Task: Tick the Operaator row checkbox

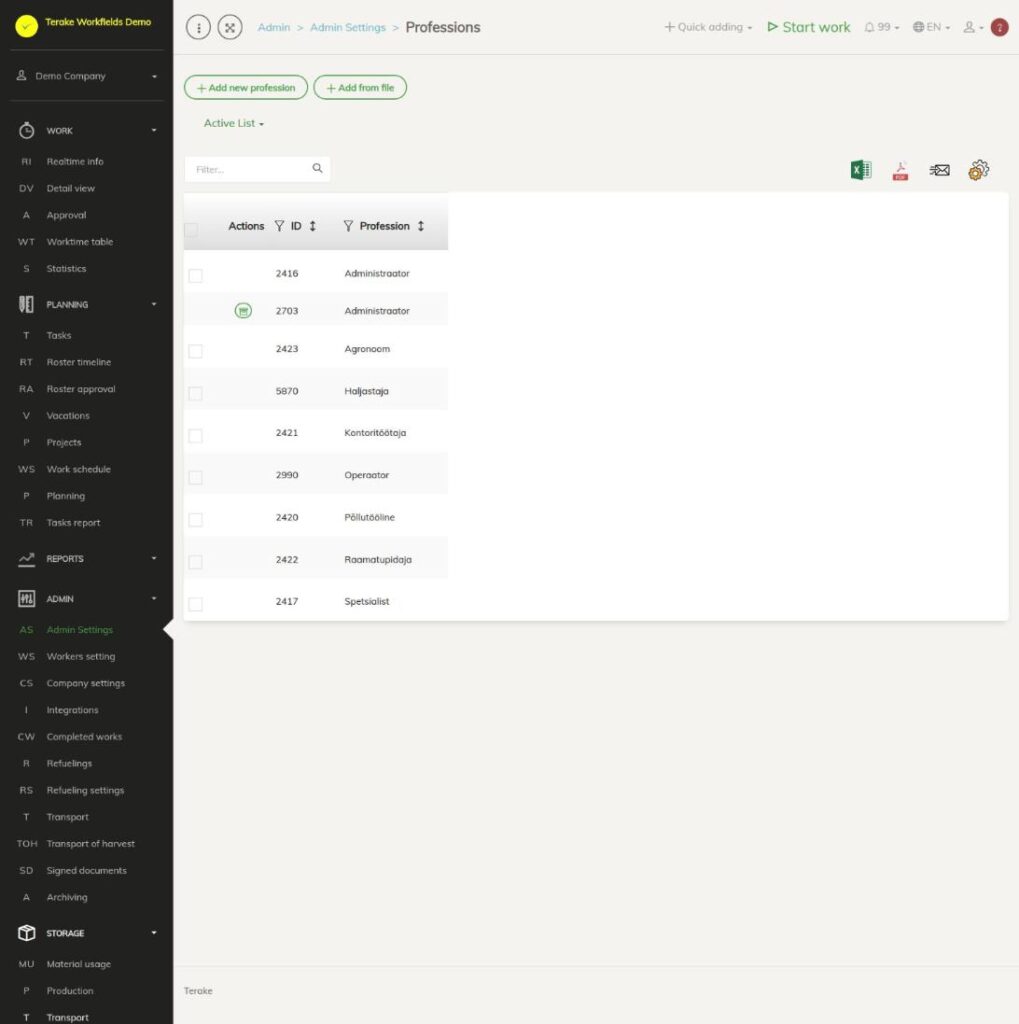Action: click(195, 477)
